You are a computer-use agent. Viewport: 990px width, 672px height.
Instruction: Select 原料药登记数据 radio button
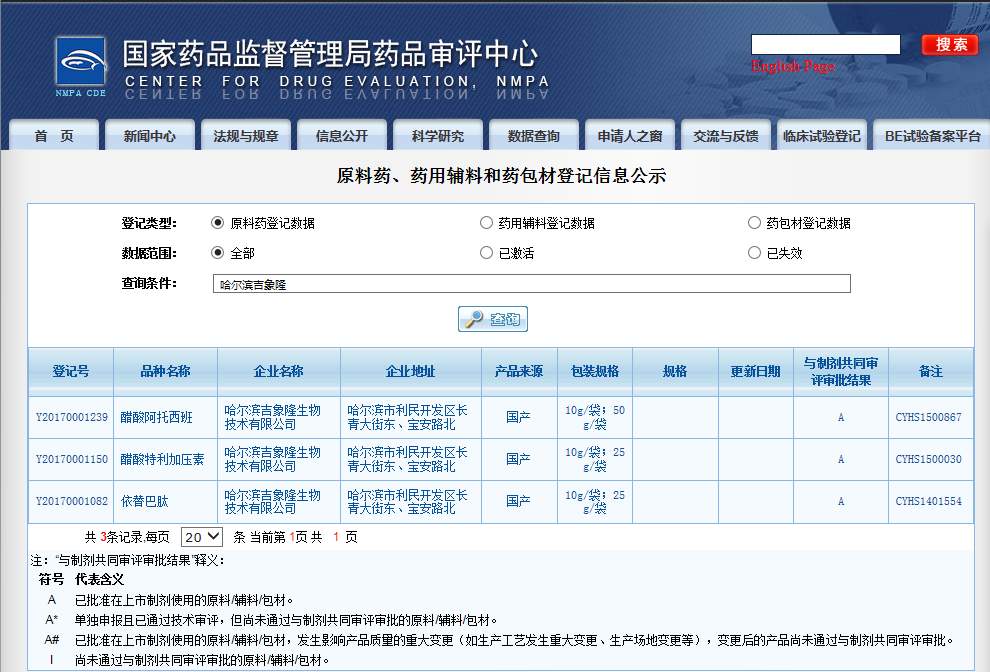(217, 223)
